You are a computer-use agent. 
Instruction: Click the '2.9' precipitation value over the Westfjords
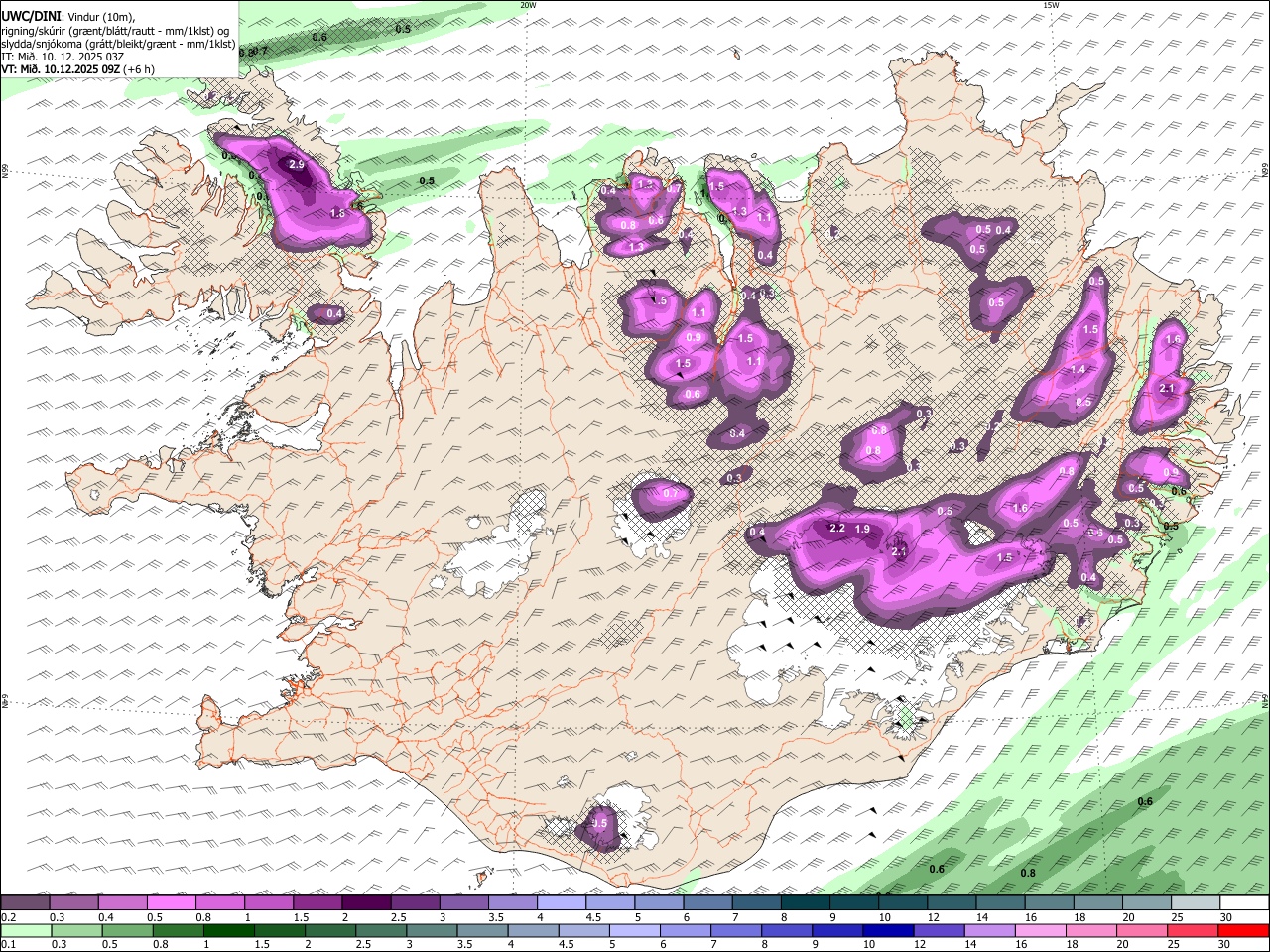pos(296,165)
